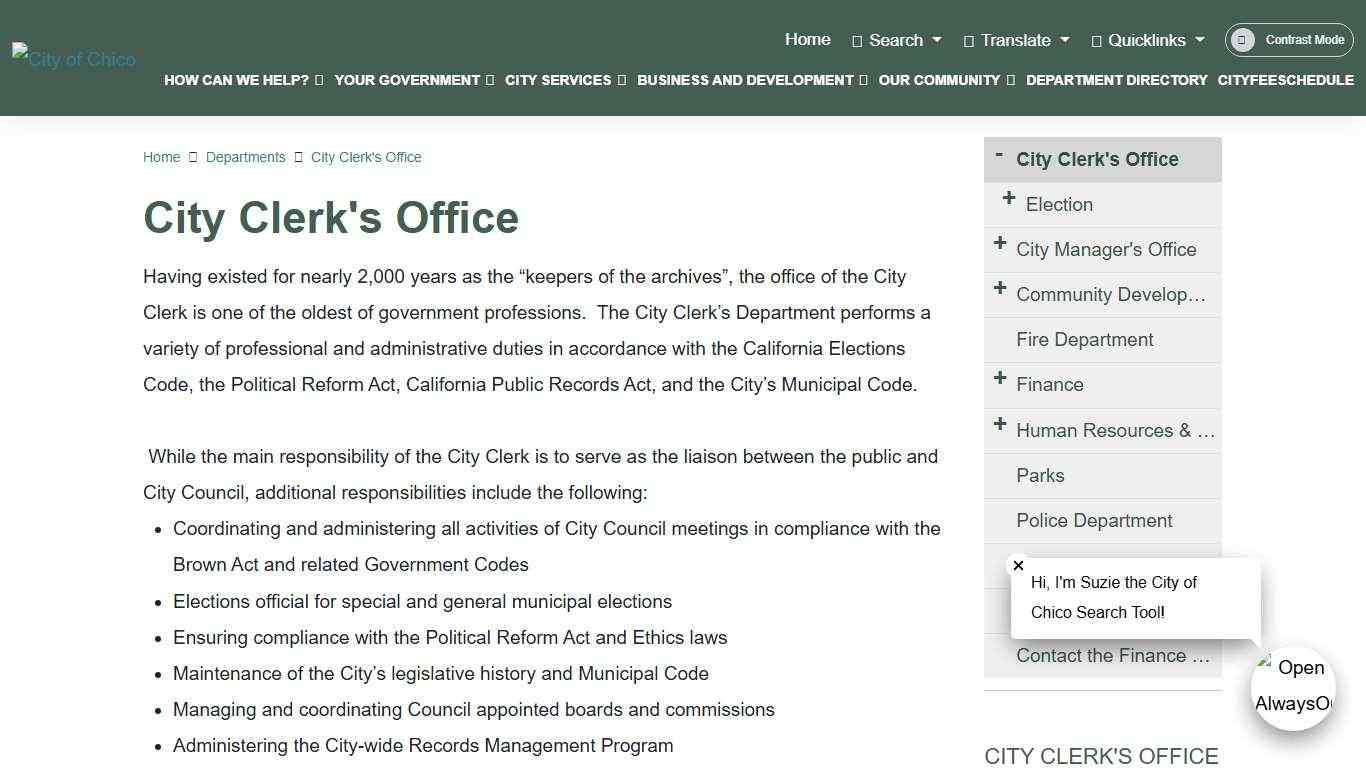The image size is (1366, 768).
Task: Click the Parks sidebar entry
Action: (1040, 475)
